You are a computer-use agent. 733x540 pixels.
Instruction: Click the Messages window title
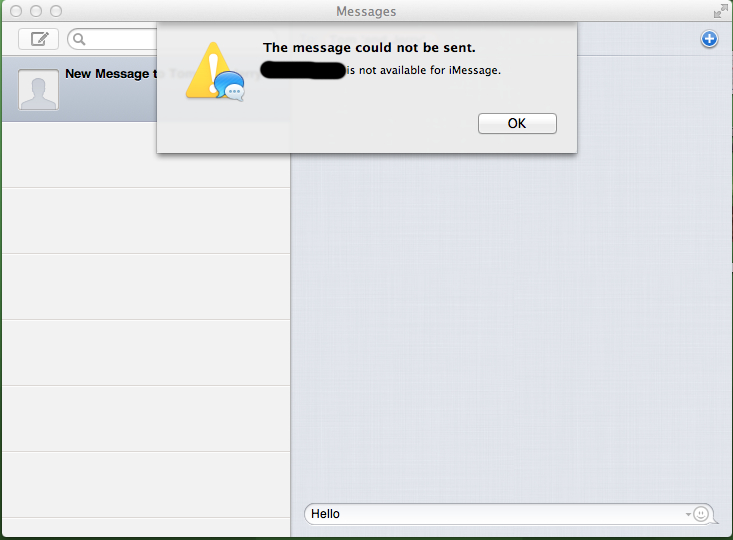tap(366, 11)
